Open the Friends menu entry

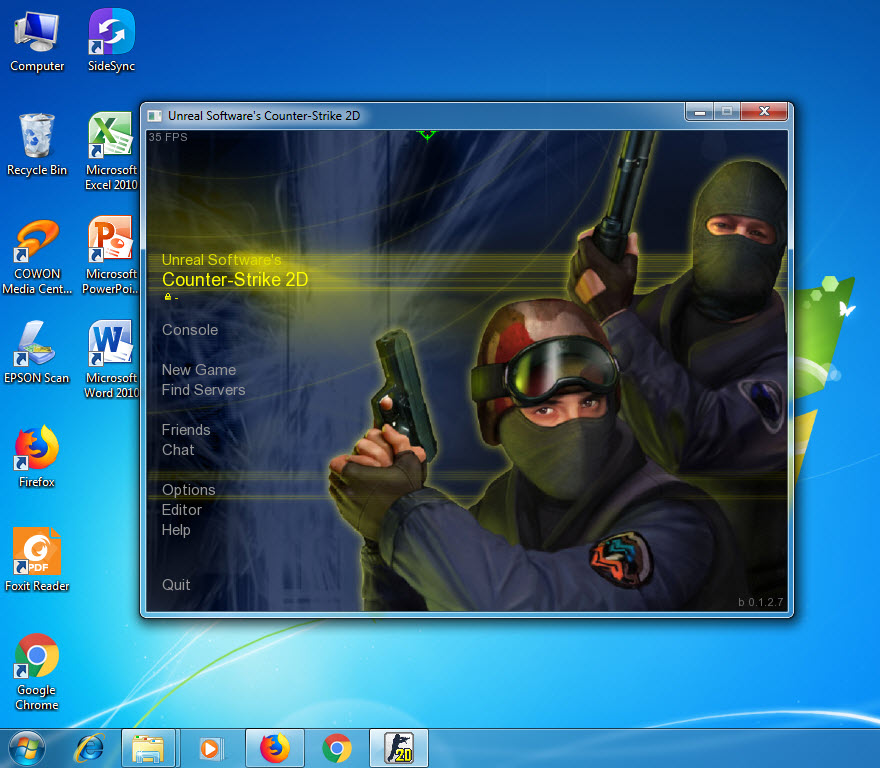[x=186, y=429]
